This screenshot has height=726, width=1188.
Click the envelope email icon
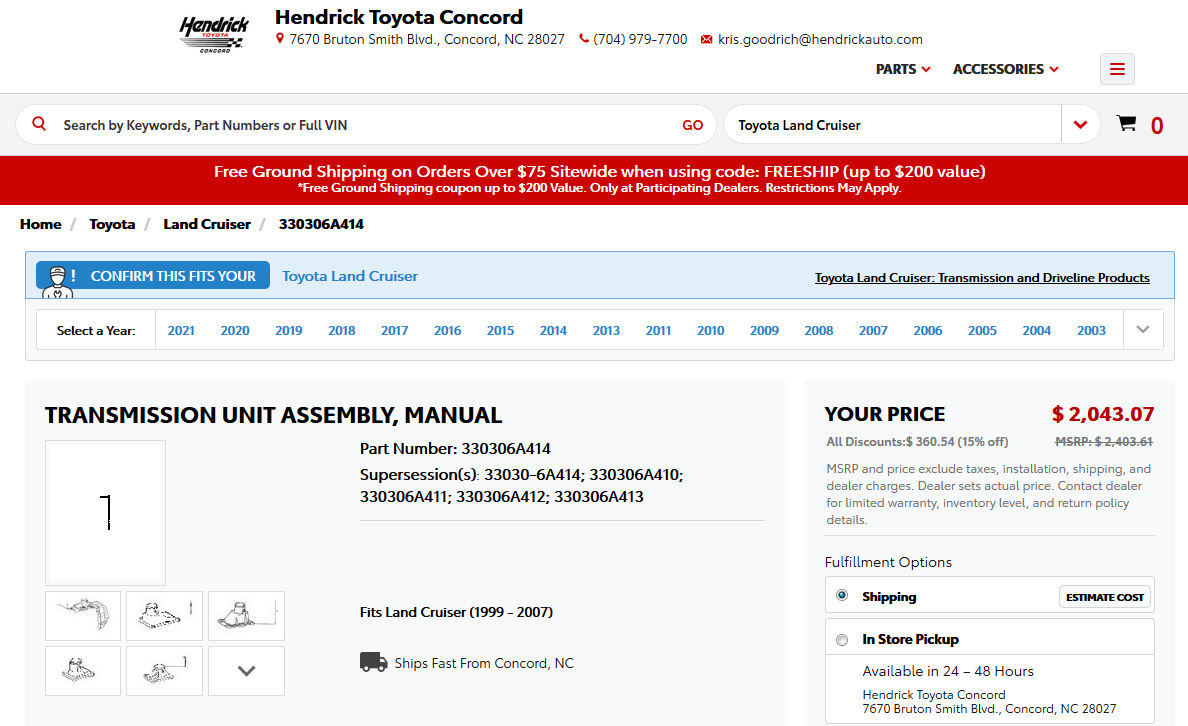(x=706, y=39)
